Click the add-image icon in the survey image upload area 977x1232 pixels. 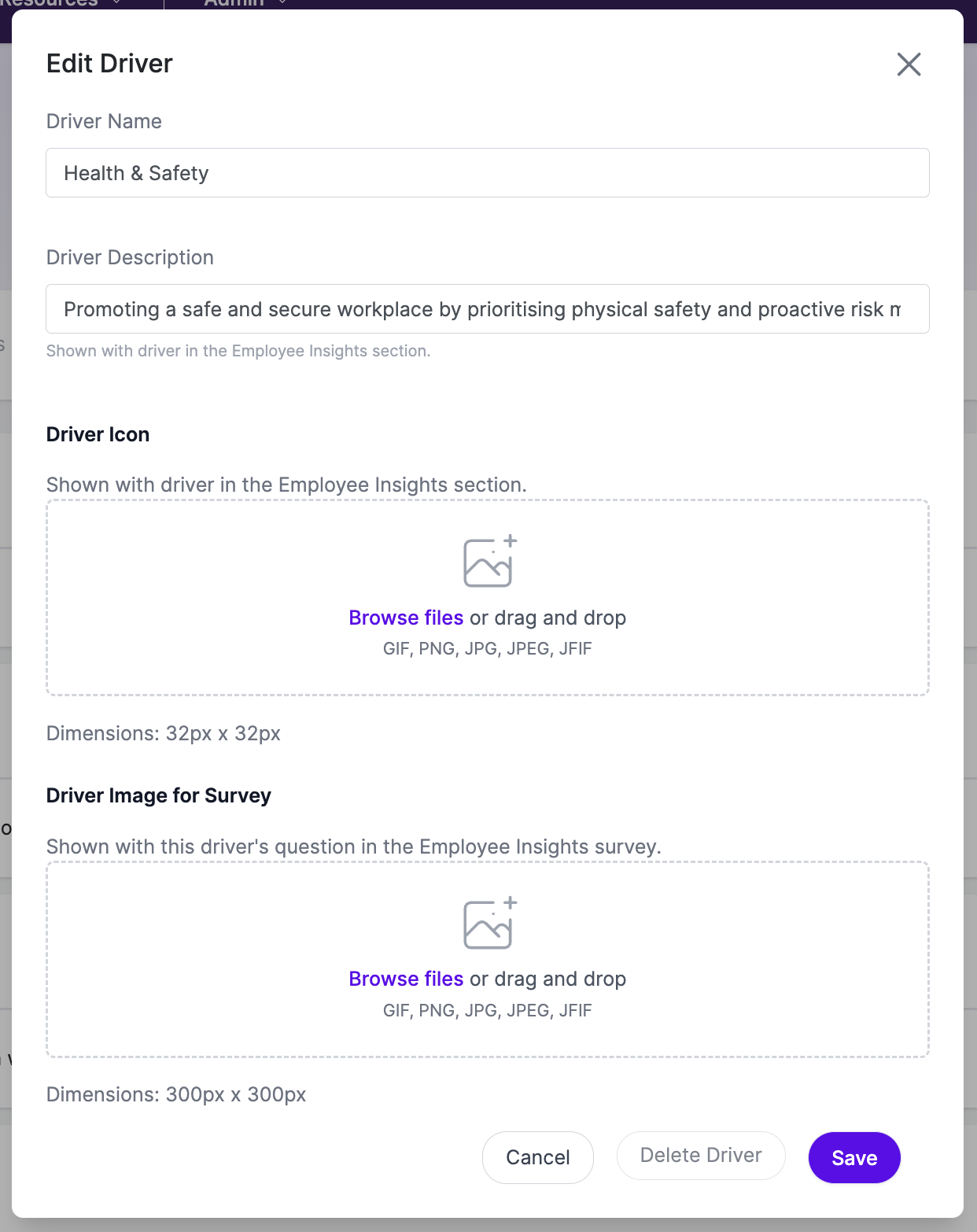pyautogui.click(x=489, y=923)
